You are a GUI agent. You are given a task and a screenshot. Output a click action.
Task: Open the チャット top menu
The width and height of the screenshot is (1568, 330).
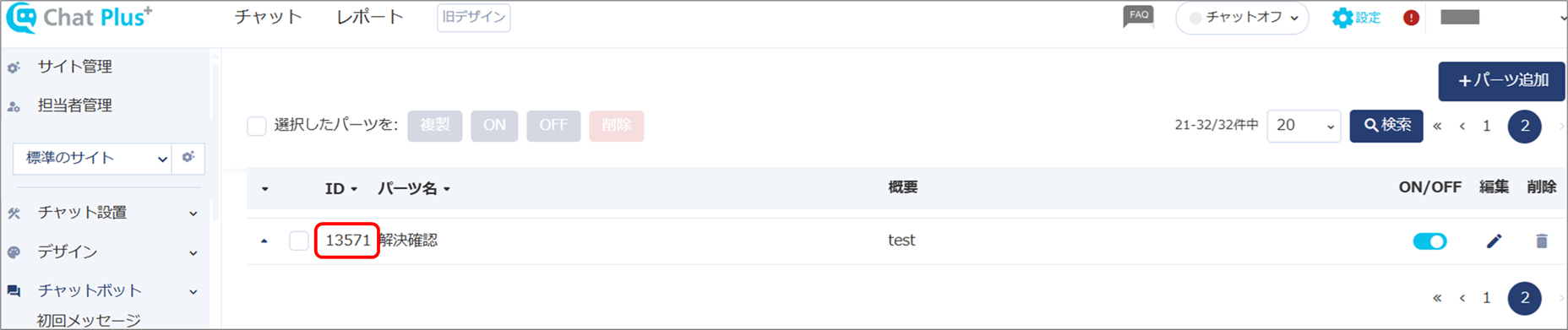click(268, 17)
